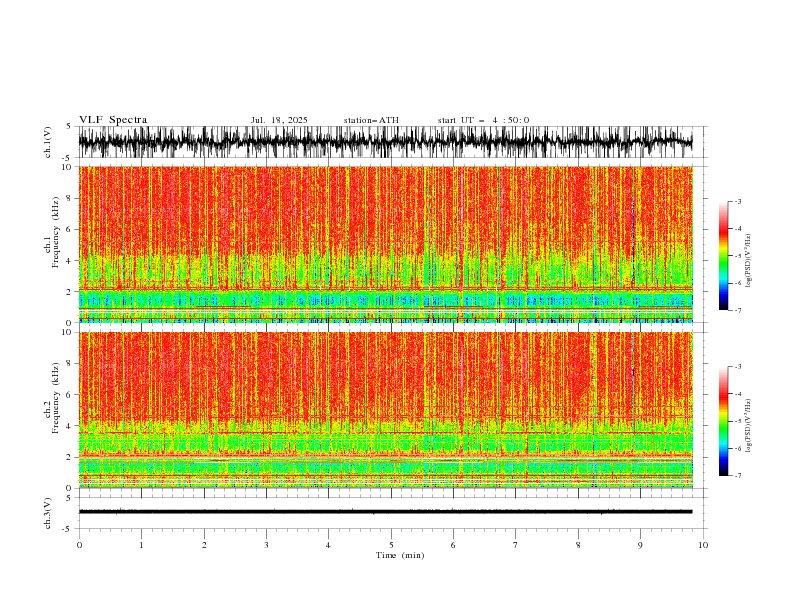Click the "-3" label on ch.1 colorbar
The image size is (792, 612).
pyautogui.click(x=738, y=201)
